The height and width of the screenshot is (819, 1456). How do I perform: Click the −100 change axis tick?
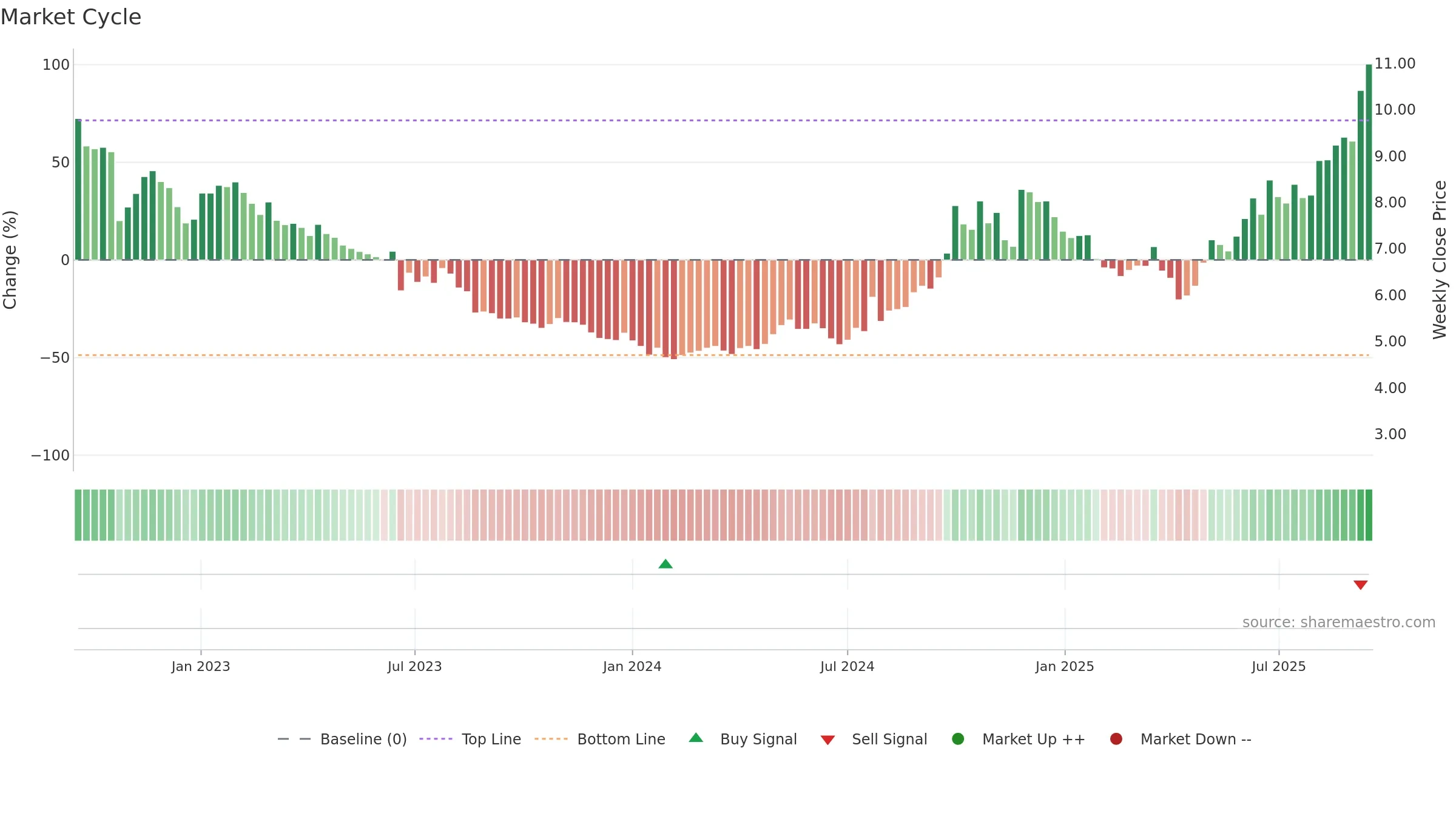[50, 456]
